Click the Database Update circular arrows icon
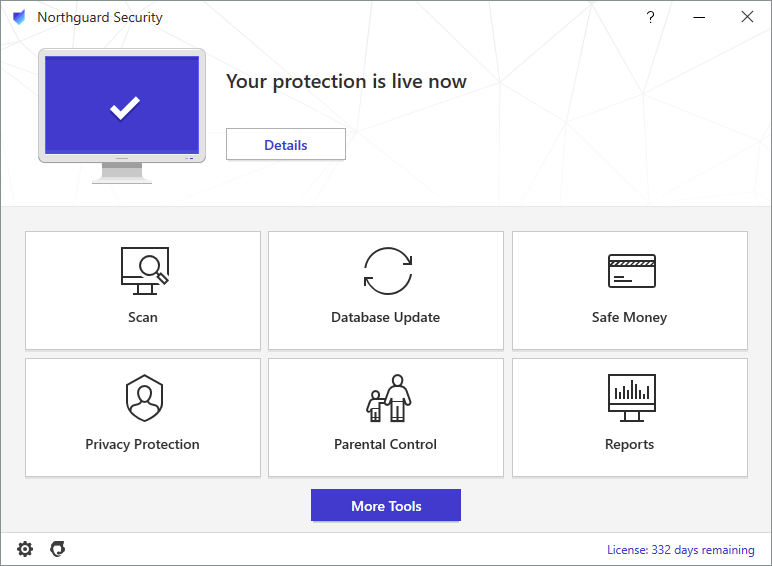Image resolution: width=772 pixels, height=566 pixels. coord(386,271)
